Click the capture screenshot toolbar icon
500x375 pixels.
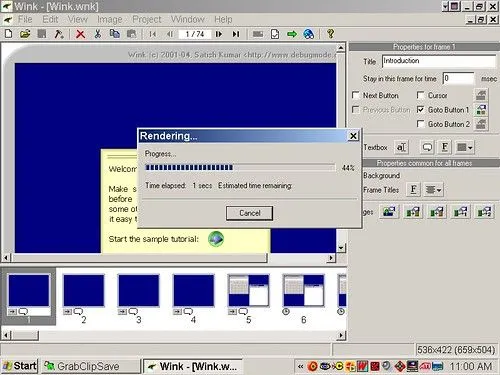pos(258,34)
